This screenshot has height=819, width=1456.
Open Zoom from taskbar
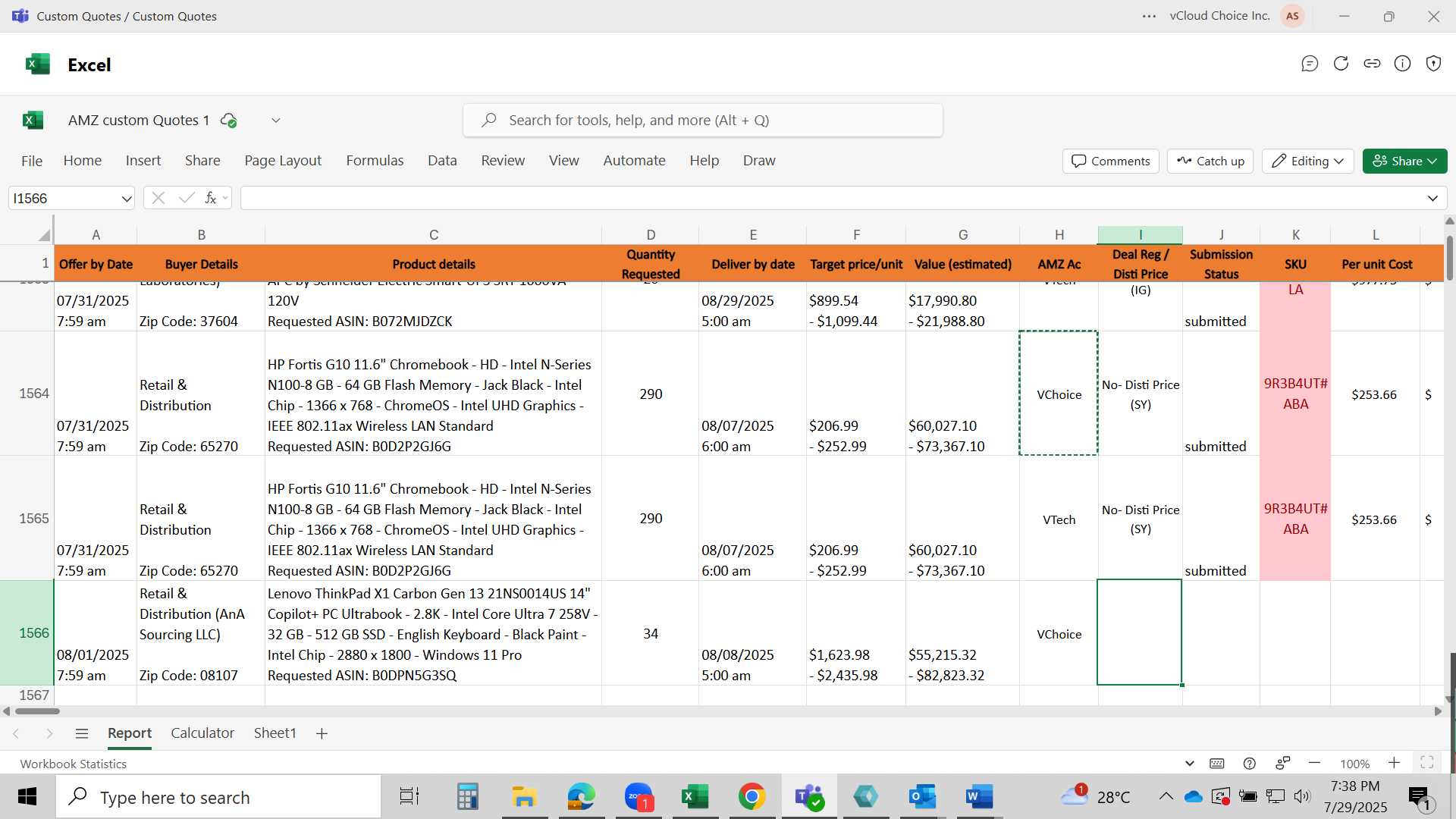(639, 796)
